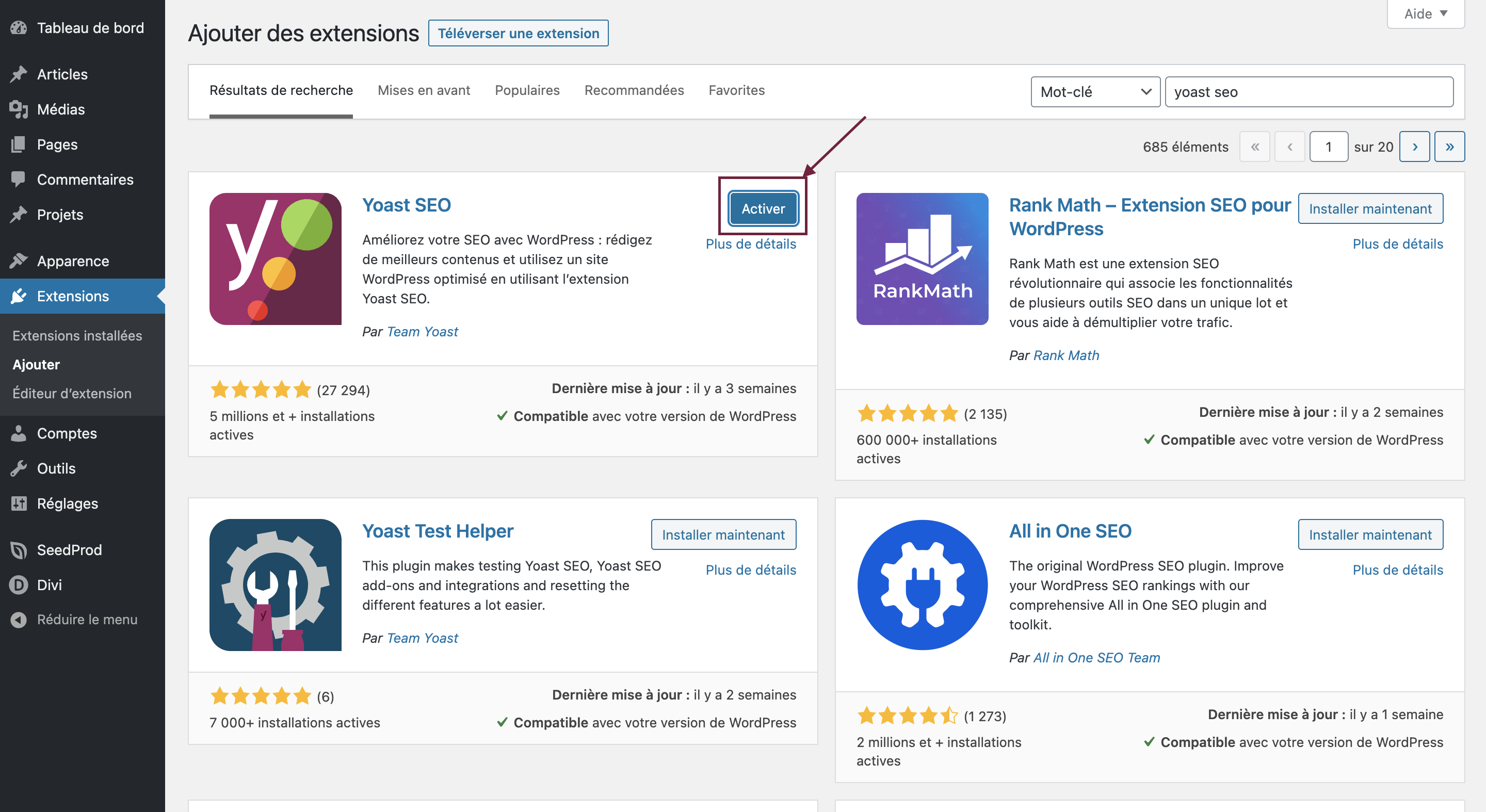This screenshot has height=812, width=1486.
Task: Open Plus de détails for Rank Math
Action: (x=1398, y=244)
